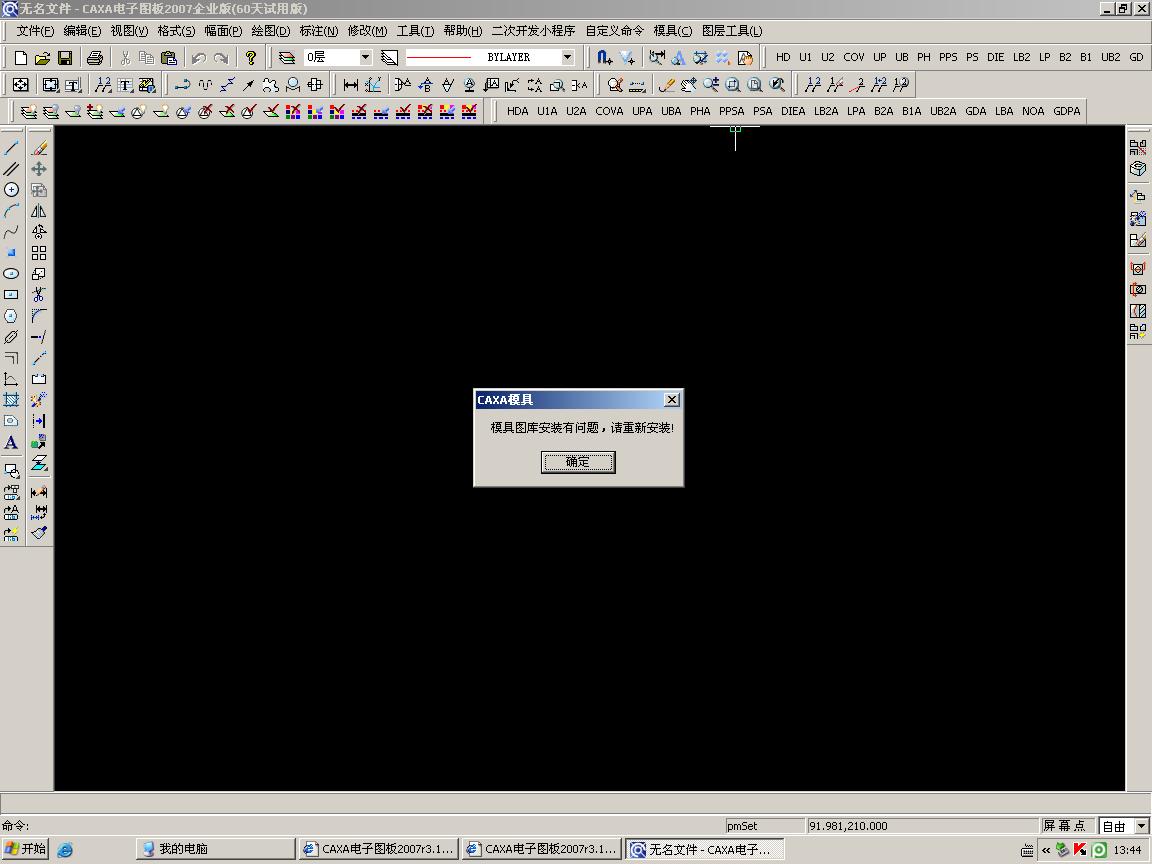1152x864 pixels.
Task: Select the Erase tool in edit toolbar
Action: [39, 148]
